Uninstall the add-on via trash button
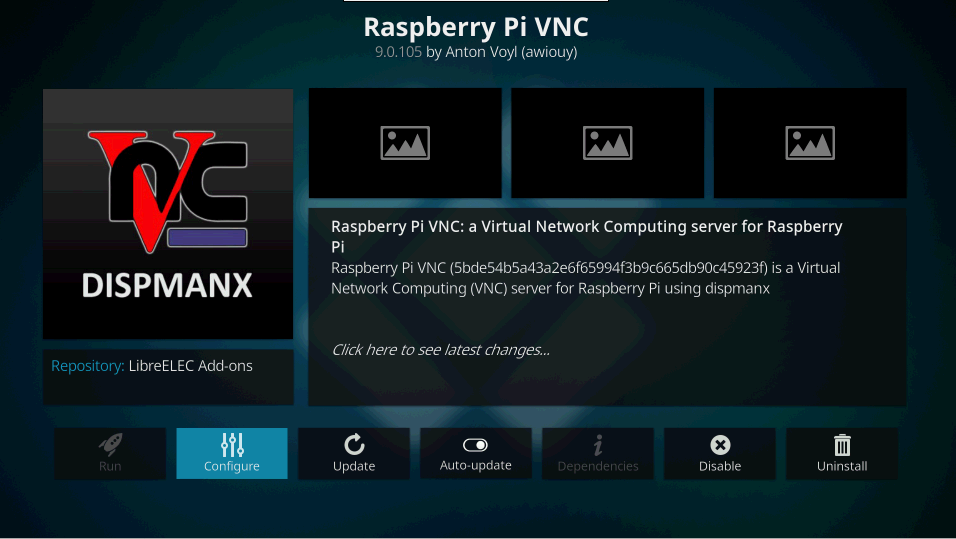Viewport: 956px width, 539px height. [x=842, y=453]
